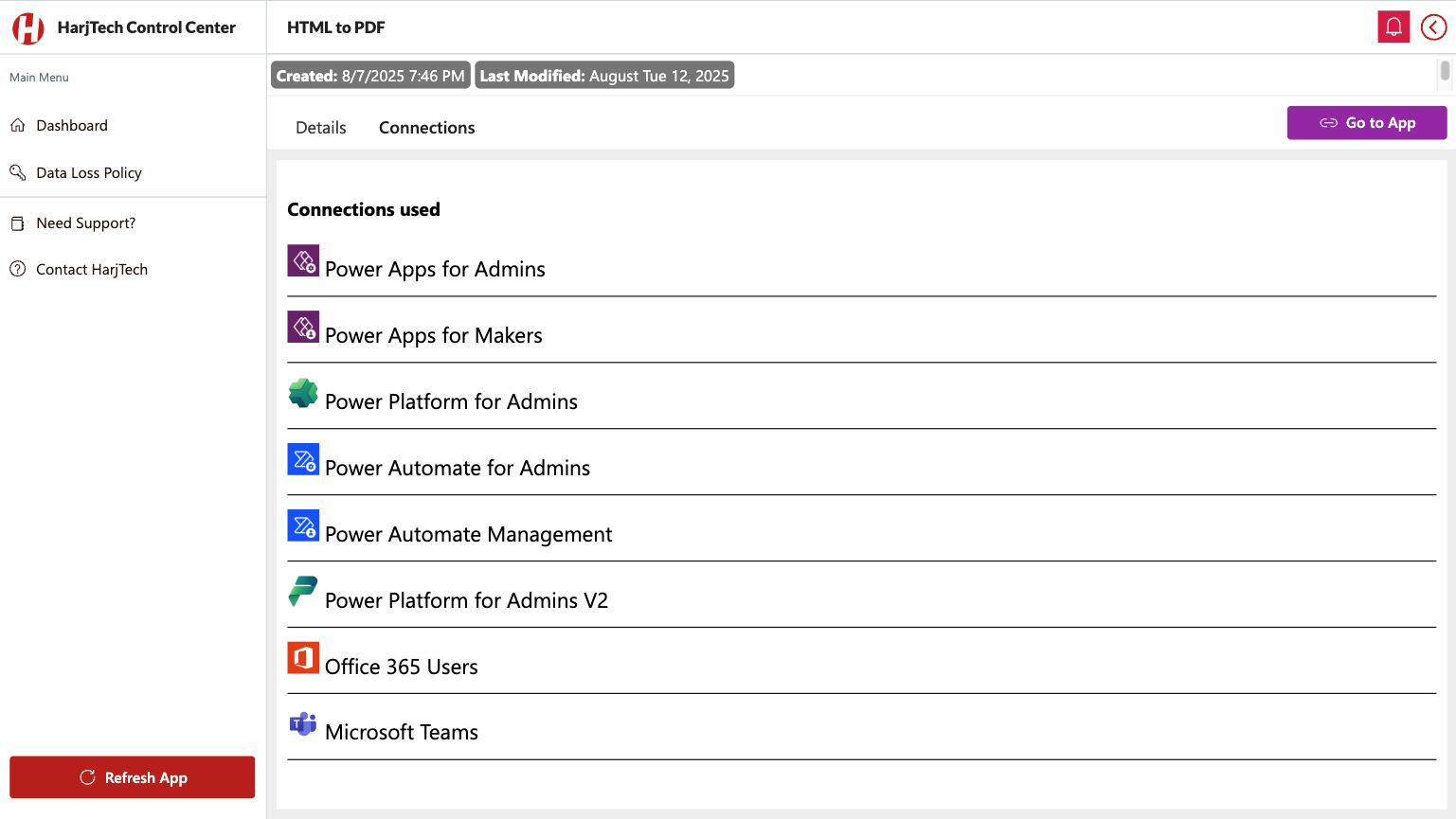Click the Power Platform for Admins green icon
Image resolution: width=1456 pixels, height=819 pixels.
[303, 393]
